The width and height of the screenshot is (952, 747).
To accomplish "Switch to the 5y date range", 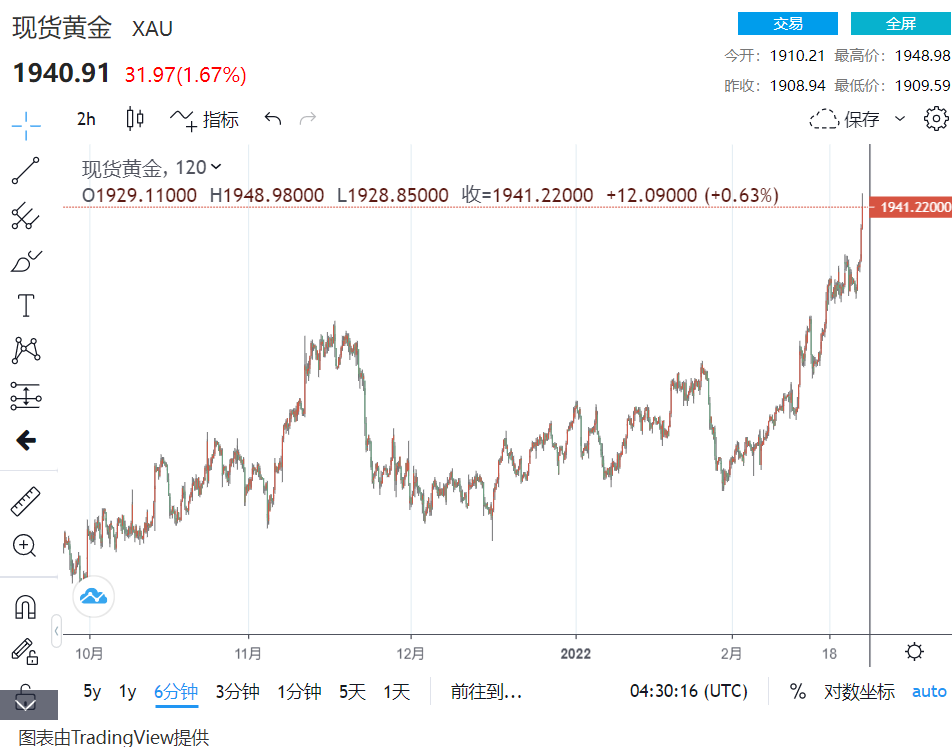I will click(x=92, y=691).
